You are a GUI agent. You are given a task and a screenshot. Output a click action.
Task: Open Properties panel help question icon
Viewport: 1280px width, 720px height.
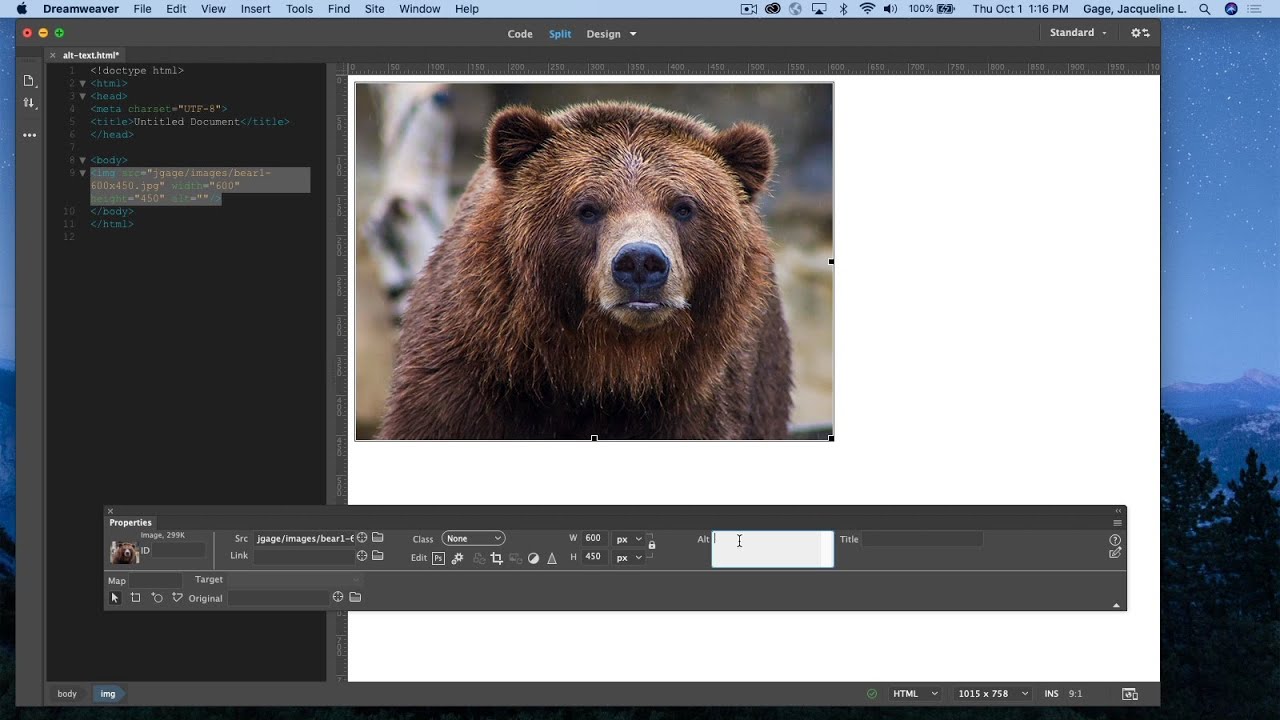click(1115, 540)
